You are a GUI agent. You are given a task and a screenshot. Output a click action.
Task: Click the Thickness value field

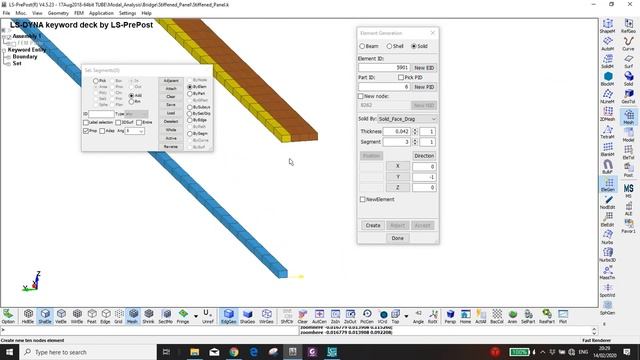tap(397, 131)
